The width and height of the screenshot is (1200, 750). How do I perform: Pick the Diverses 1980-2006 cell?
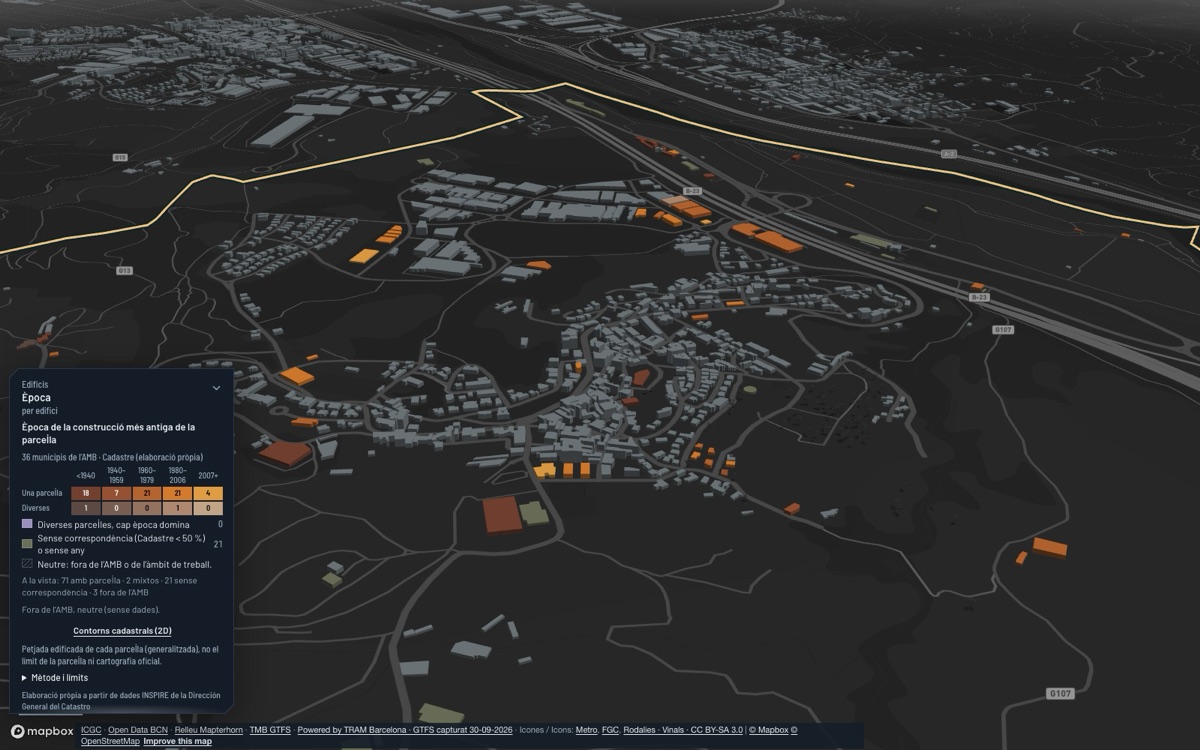click(x=177, y=508)
